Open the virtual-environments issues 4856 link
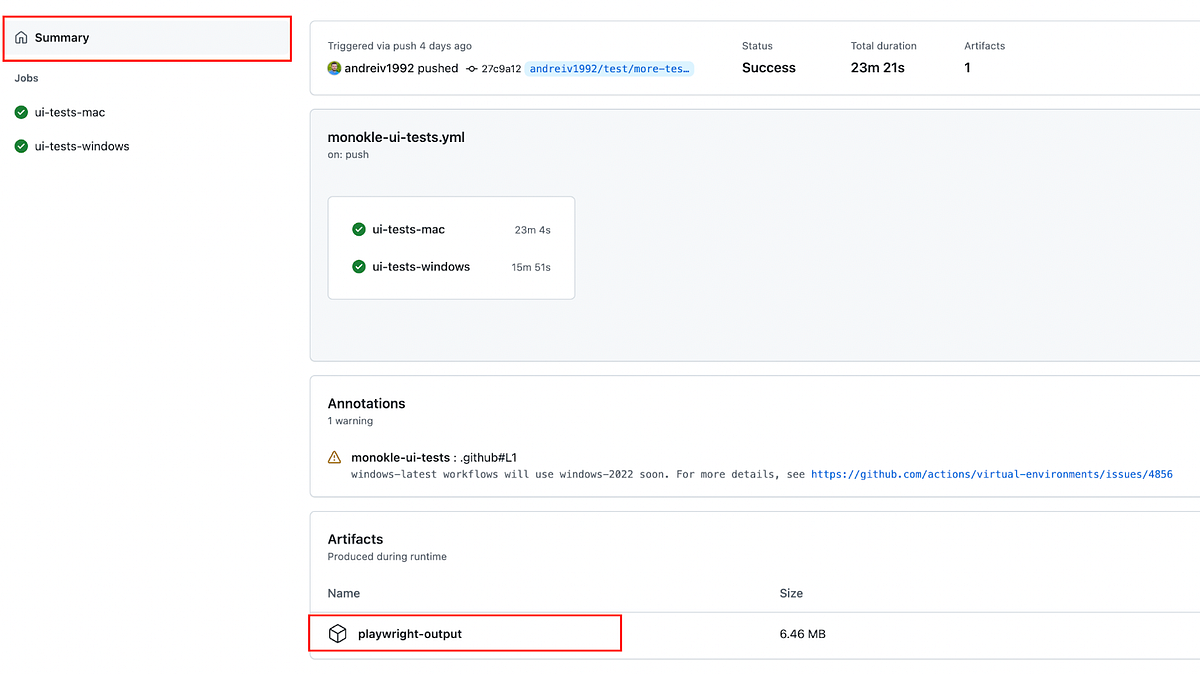Screen dimensions: 1200x674 [x=991, y=474]
